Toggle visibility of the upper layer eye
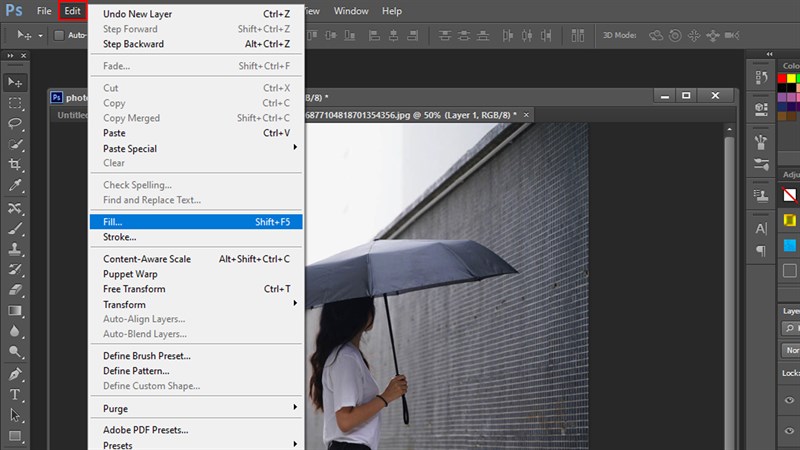The image size is (800, 450). [789, 400]
